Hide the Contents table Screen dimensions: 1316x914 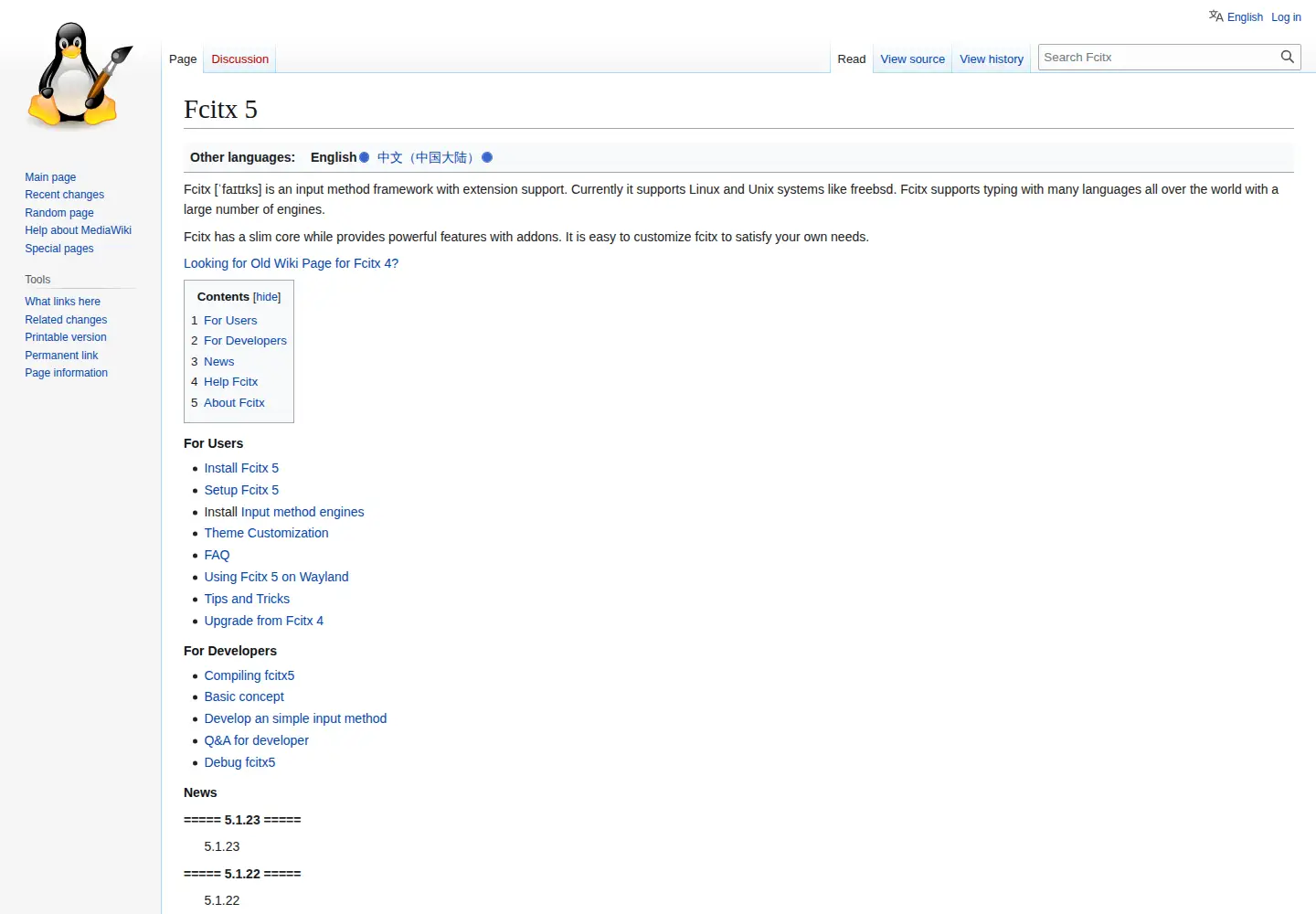[x=267, y=297]
